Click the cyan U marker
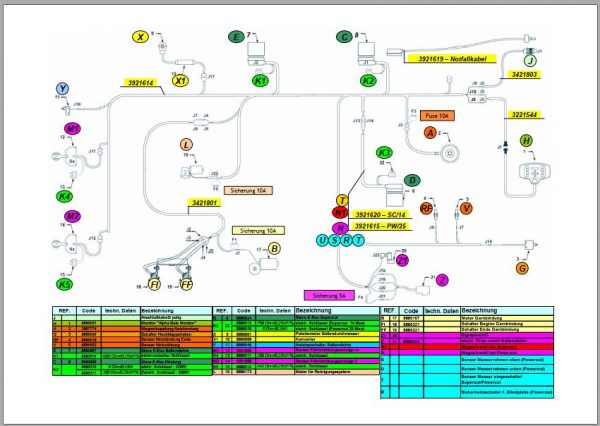The height and width of the screenshot is (426, 600). [322, 240]
